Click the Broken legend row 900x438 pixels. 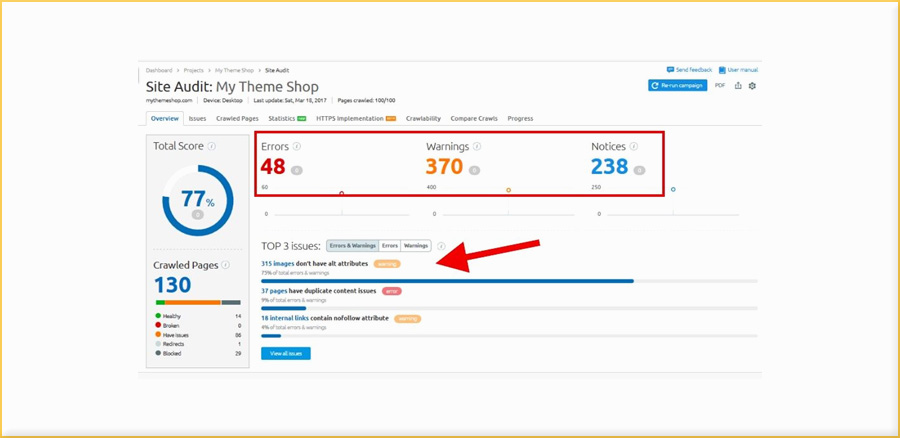coord(198,325)
